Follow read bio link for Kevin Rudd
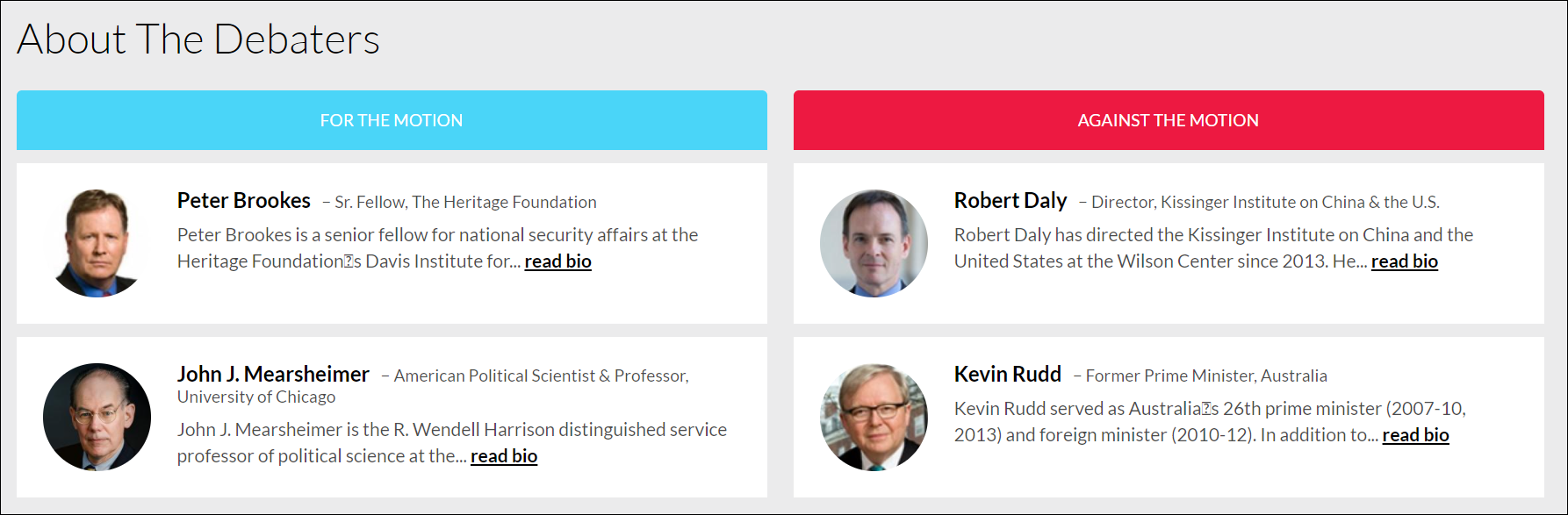Image resolution: width=1568 pixels, height=515 pixels. (x=1415, y=435)
